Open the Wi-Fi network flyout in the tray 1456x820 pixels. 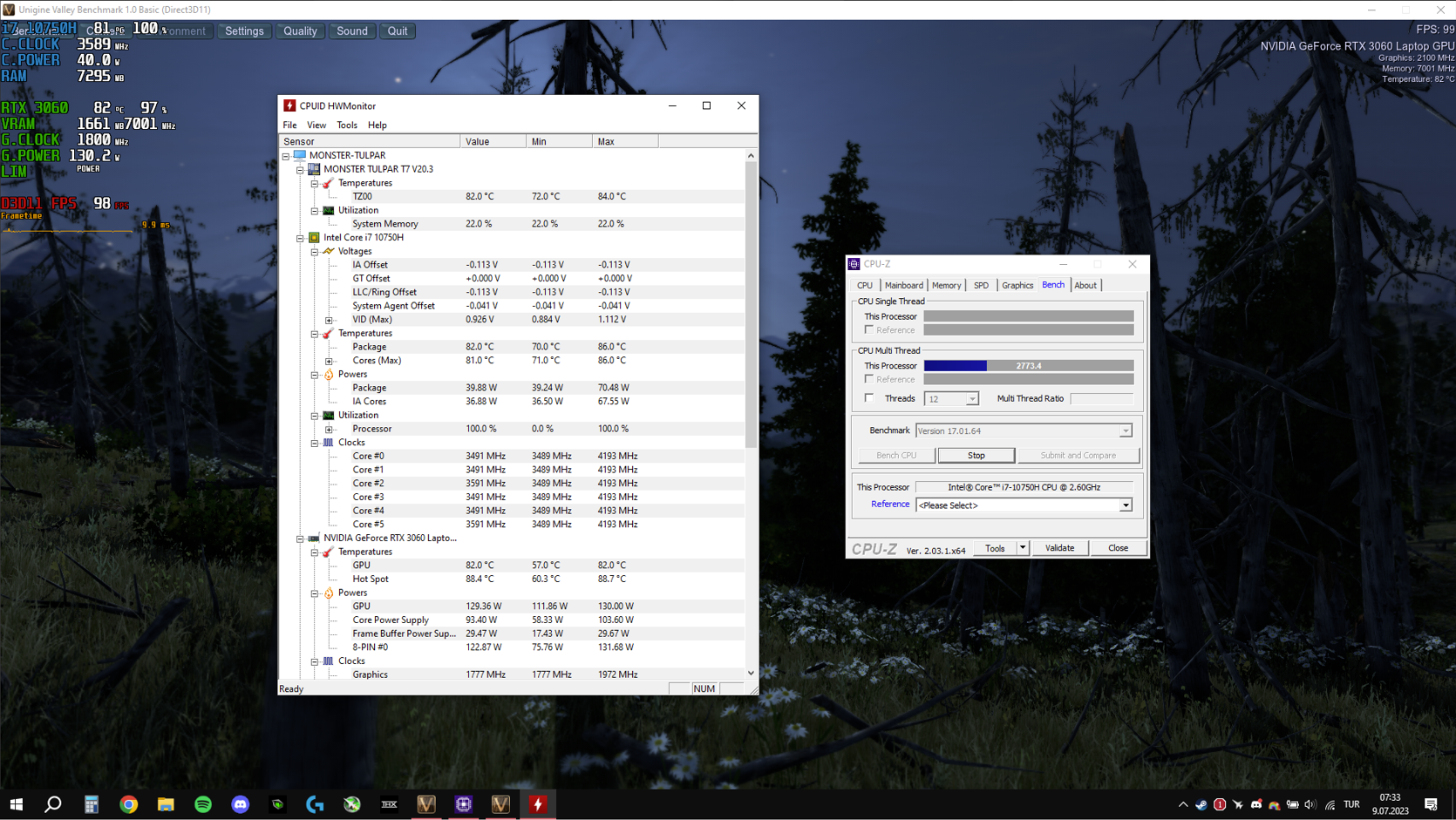tap(1330, 804)
